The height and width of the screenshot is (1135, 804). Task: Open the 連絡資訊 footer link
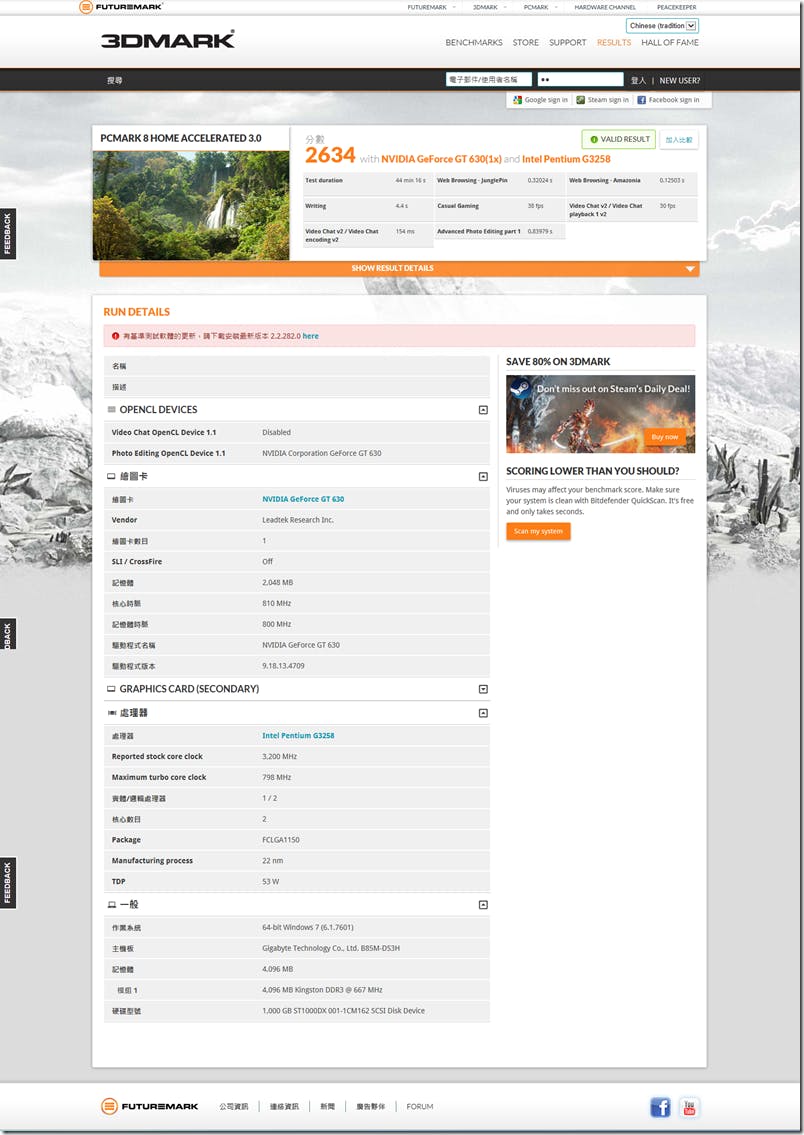pos(284,1107)
